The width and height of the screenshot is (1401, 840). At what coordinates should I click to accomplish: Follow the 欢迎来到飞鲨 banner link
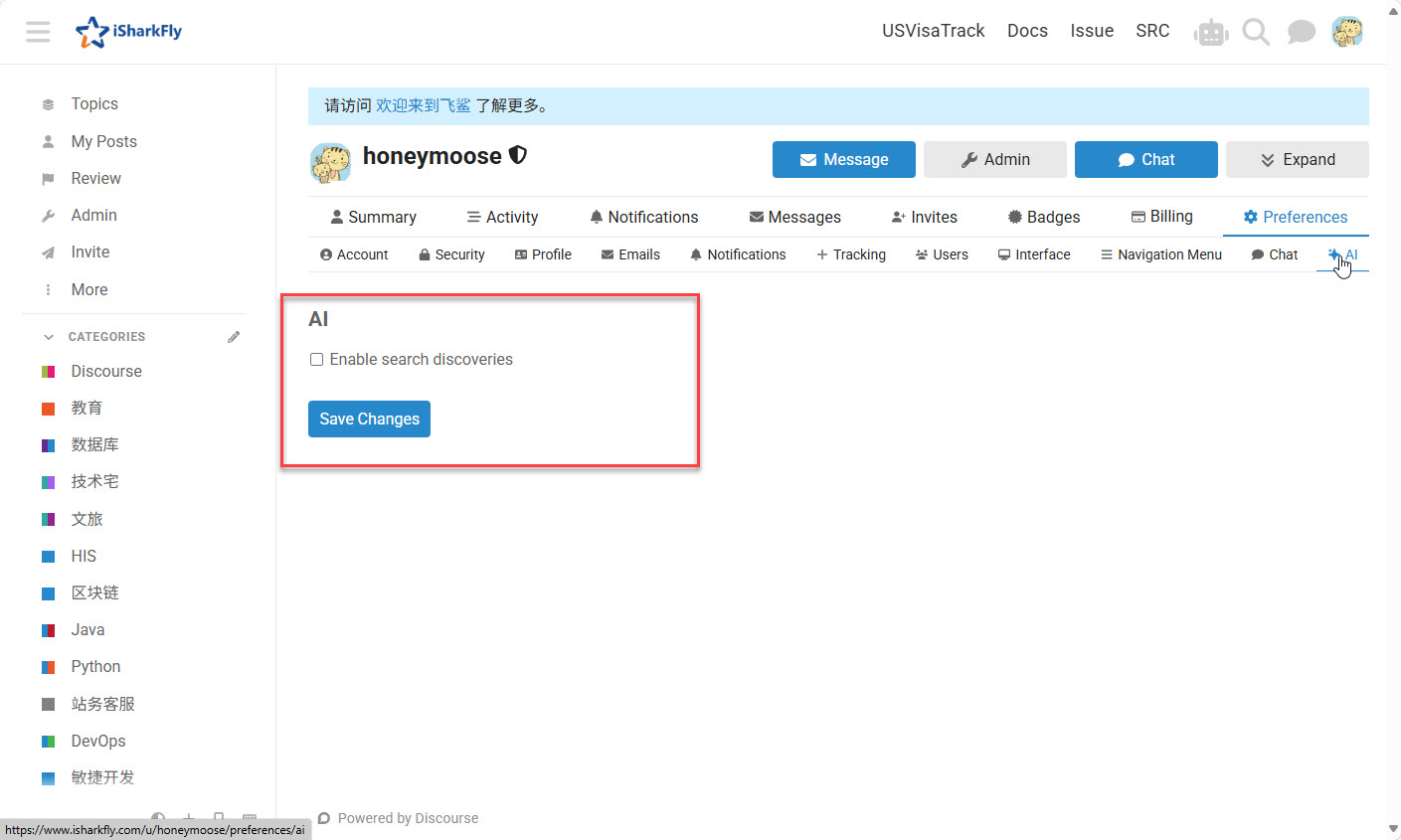tap(424, 105)
